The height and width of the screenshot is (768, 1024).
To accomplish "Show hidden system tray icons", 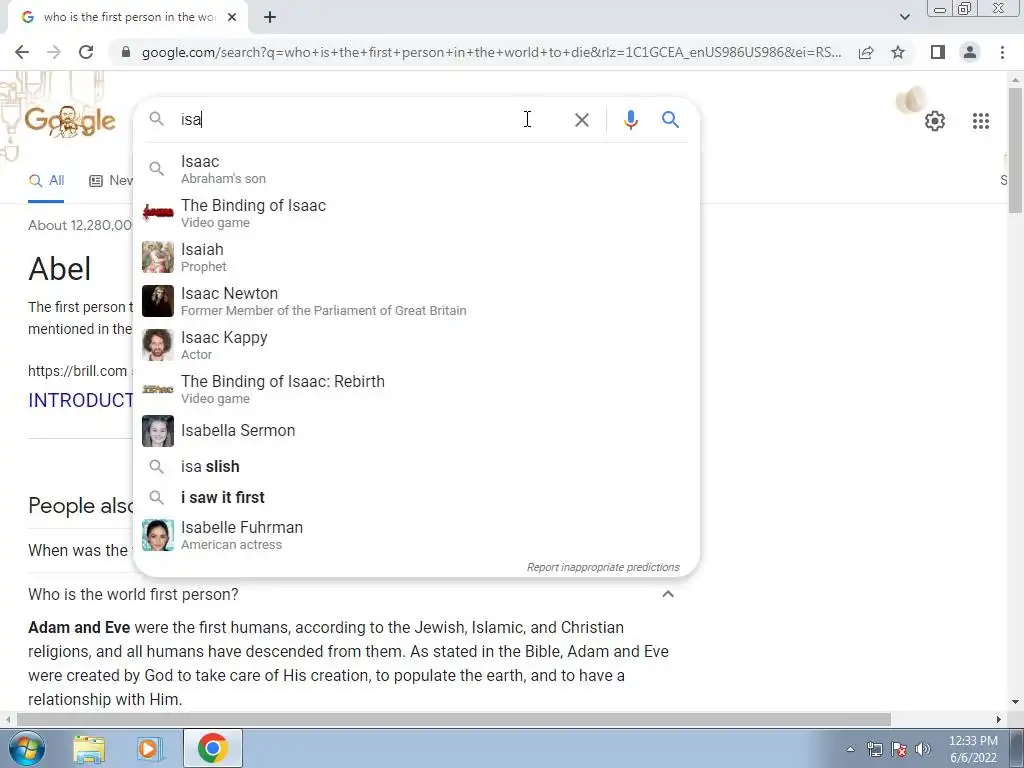I will (850, 749).
